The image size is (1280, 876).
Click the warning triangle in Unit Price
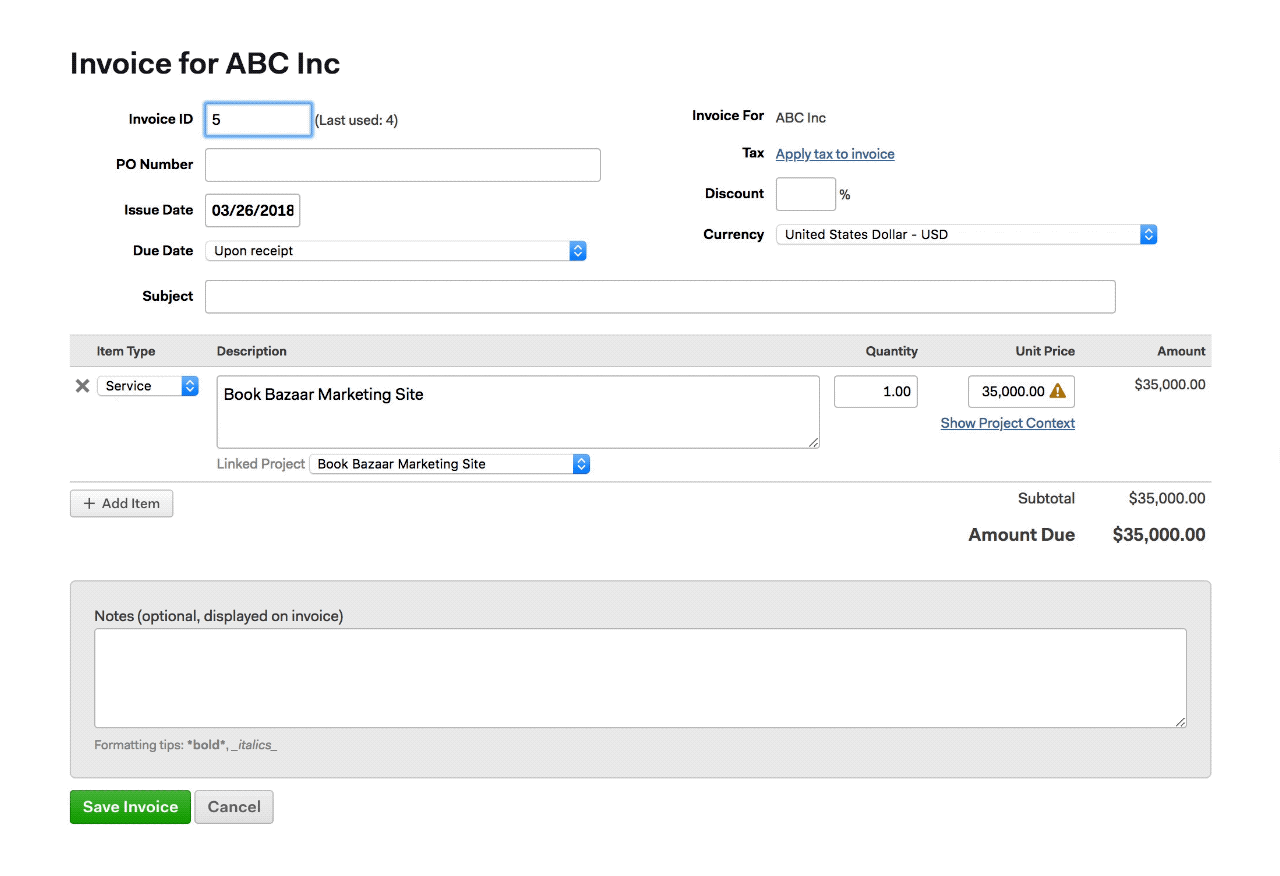(1057, 392)
